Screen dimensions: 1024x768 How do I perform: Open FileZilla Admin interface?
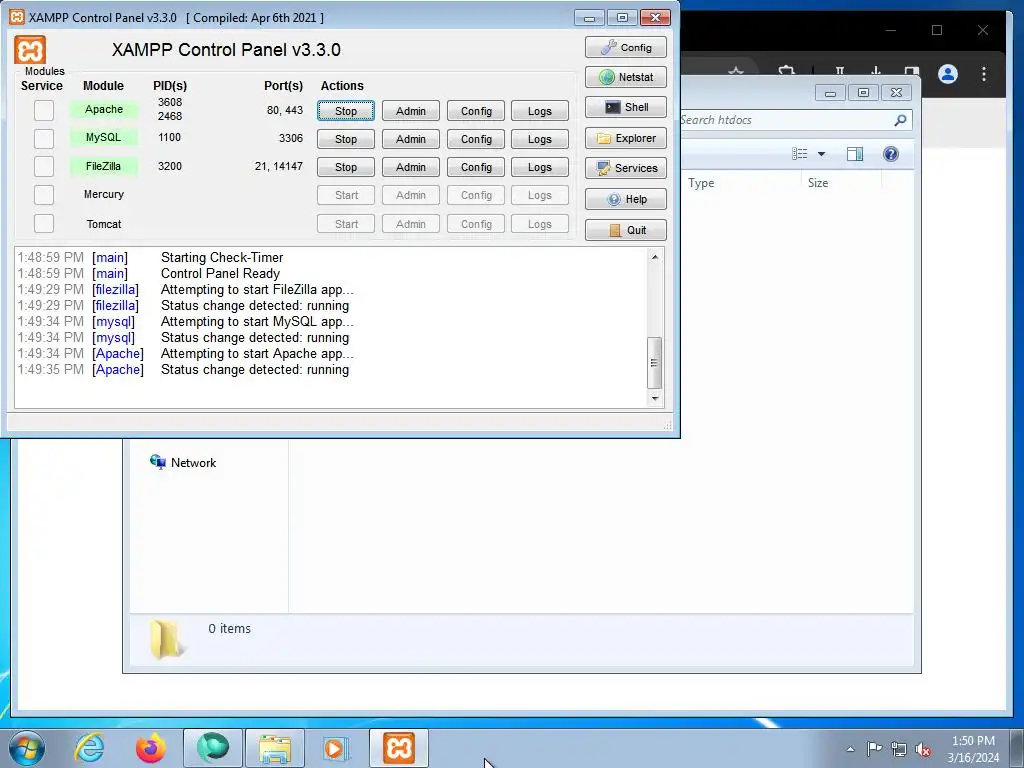[x=410, y=167]
